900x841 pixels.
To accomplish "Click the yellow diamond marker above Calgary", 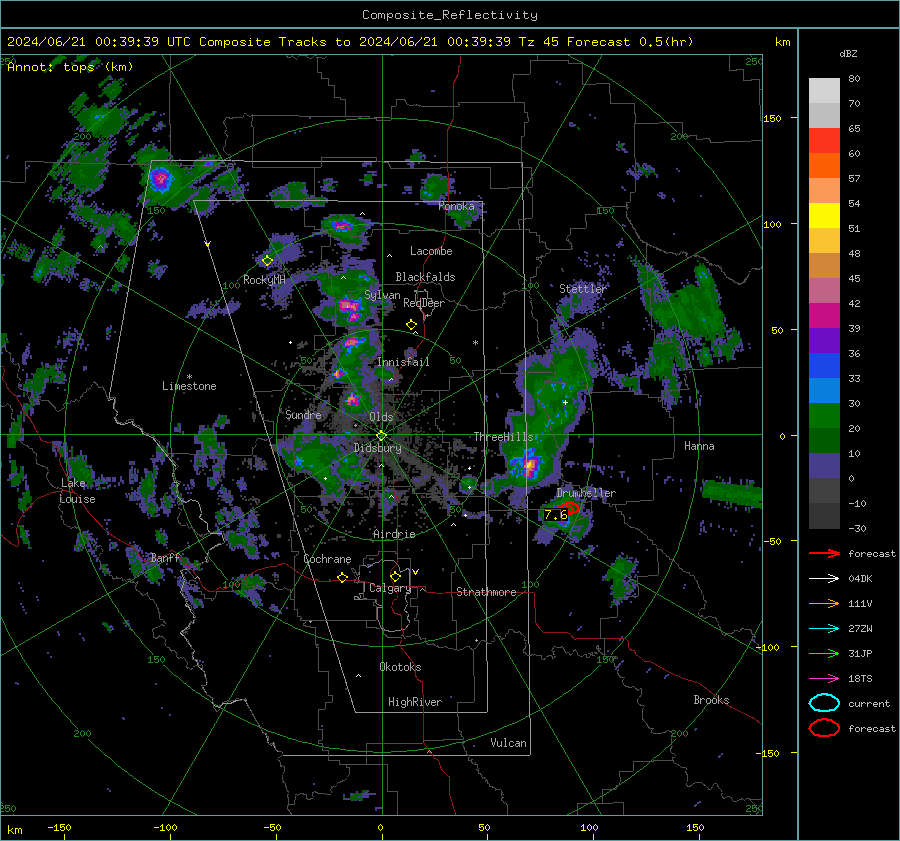I will pyautogui.click(x=395, y=576).
